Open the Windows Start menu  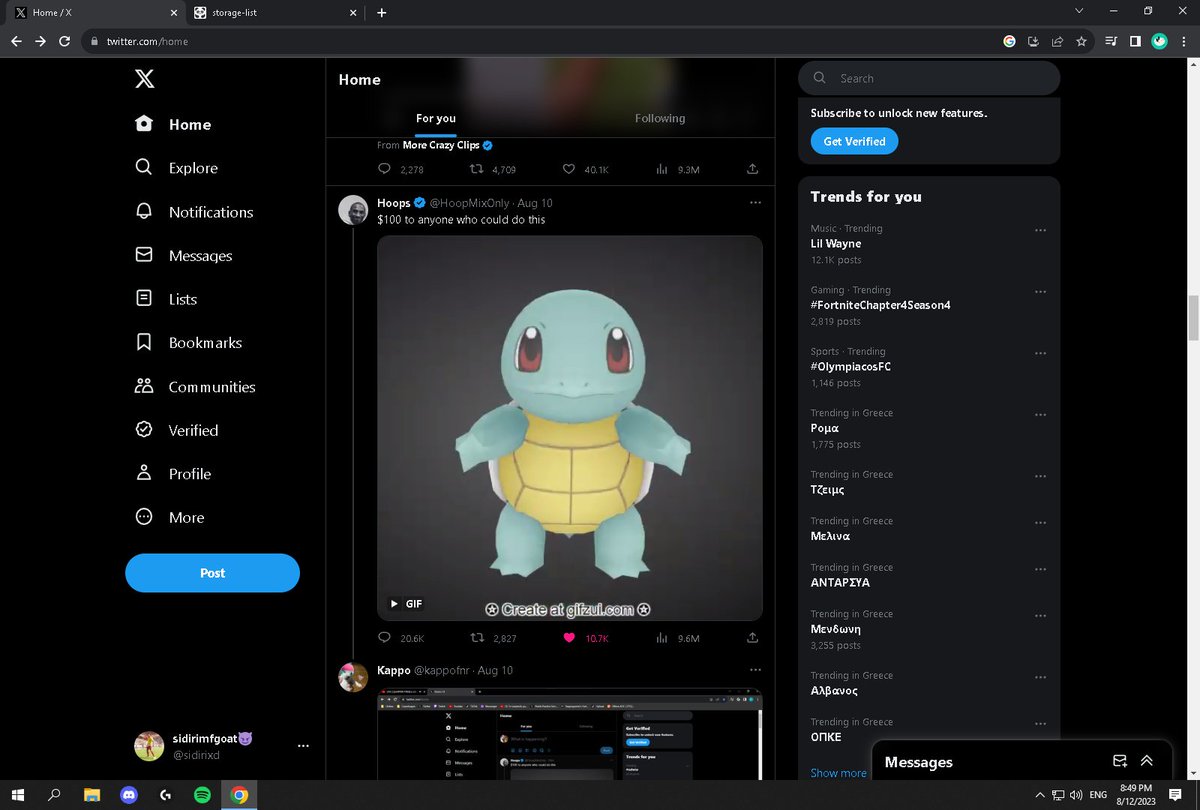(x=17, y=795)
